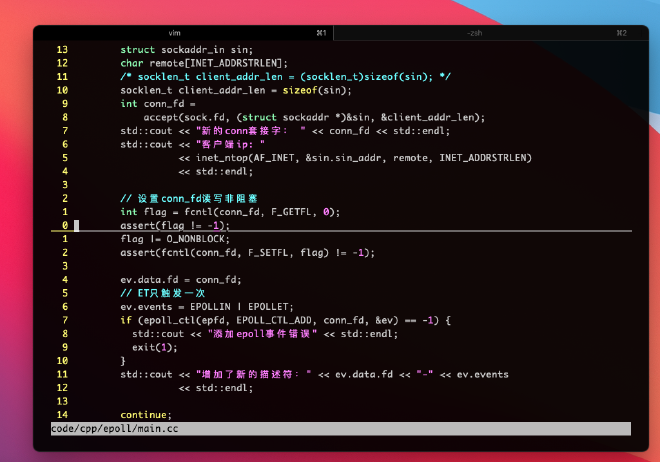Click '<< std::endl;' under inet_ntop line
Viewport: 660px width, 462px height.
click(216, 171)
